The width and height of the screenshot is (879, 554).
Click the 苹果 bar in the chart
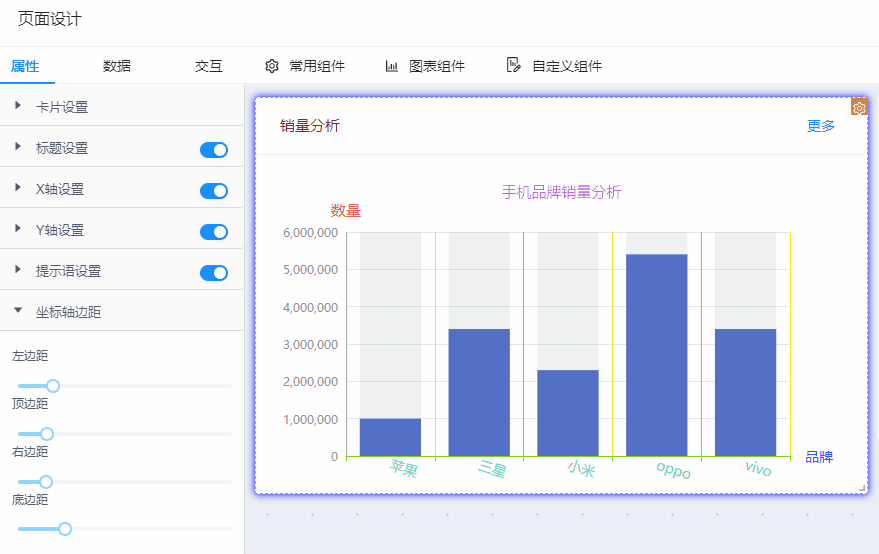[390, 437]
